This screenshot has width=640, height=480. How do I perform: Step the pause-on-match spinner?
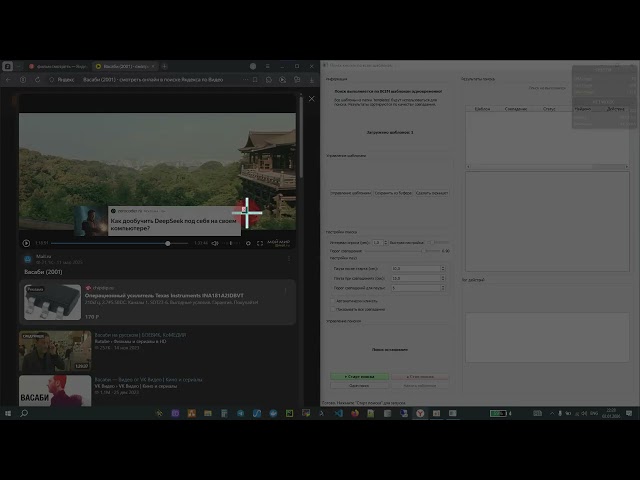443,278
